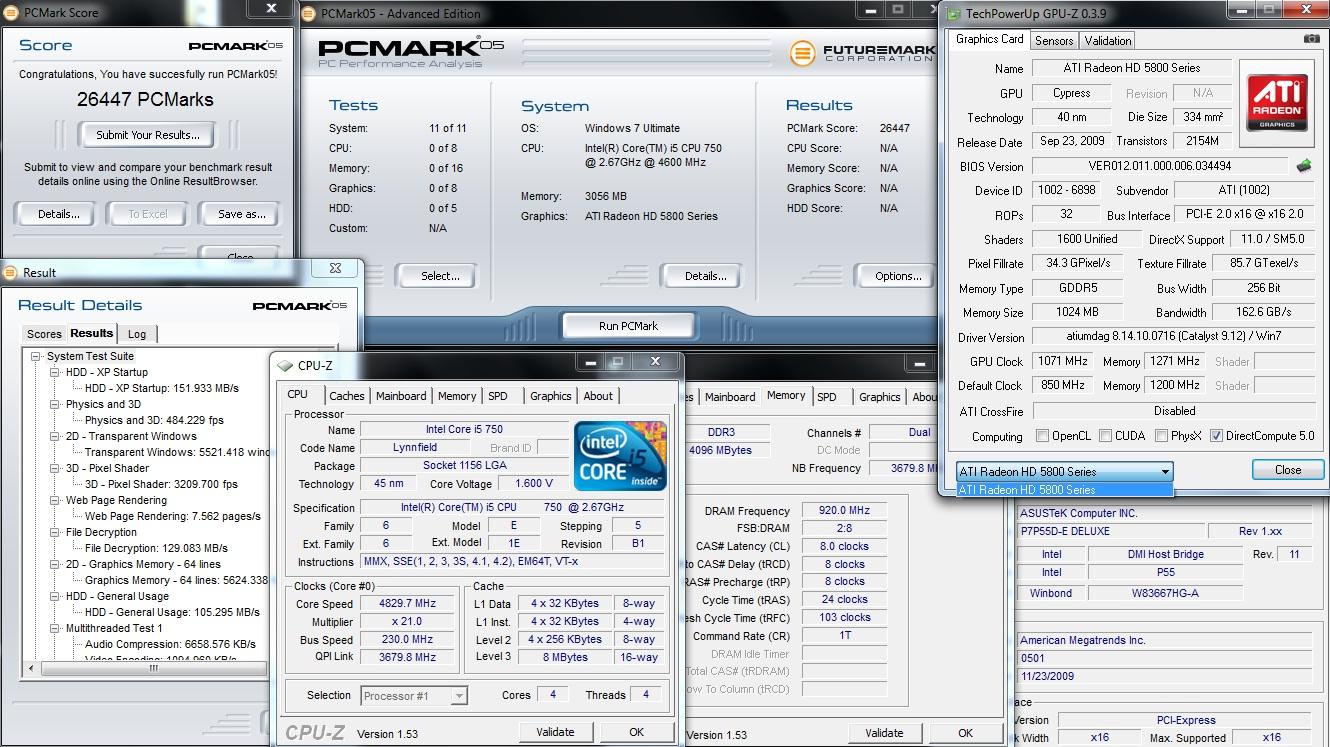Click Details... under the System section
The width and height of the screenshot is (1330, 747).
point(705,276)
